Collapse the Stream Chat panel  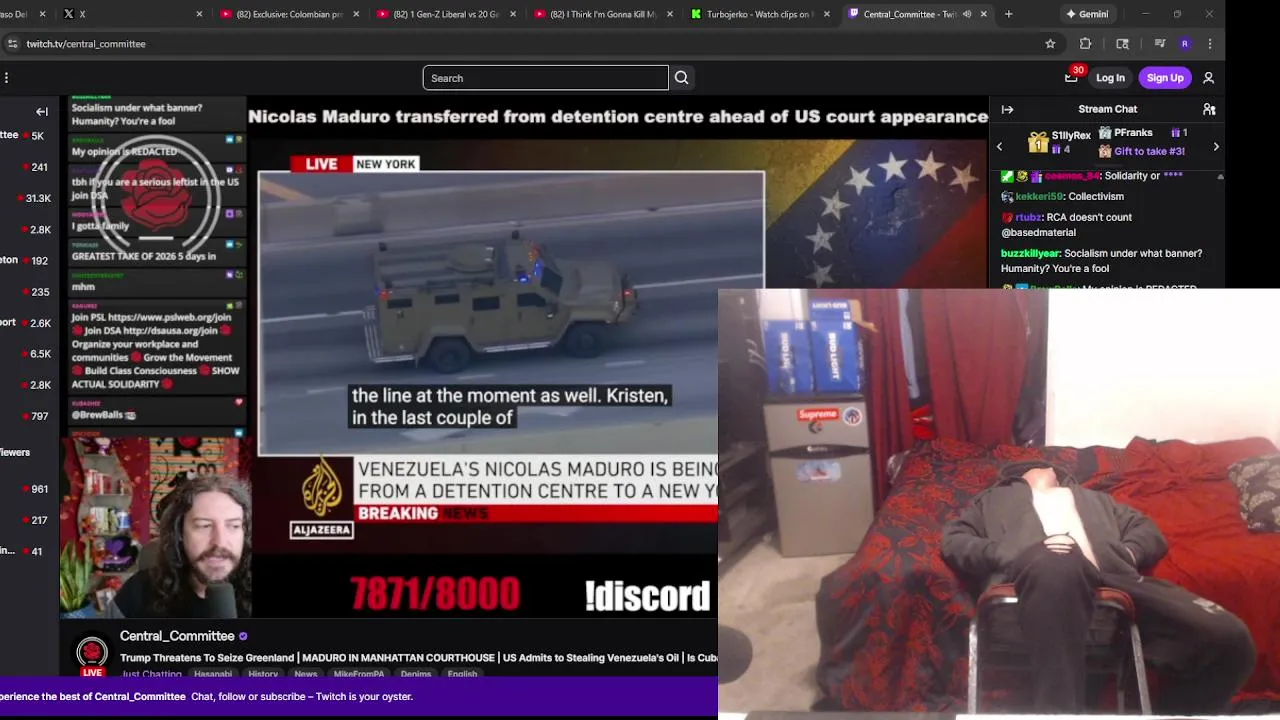pyautogui.click(x=1007, y=109)
